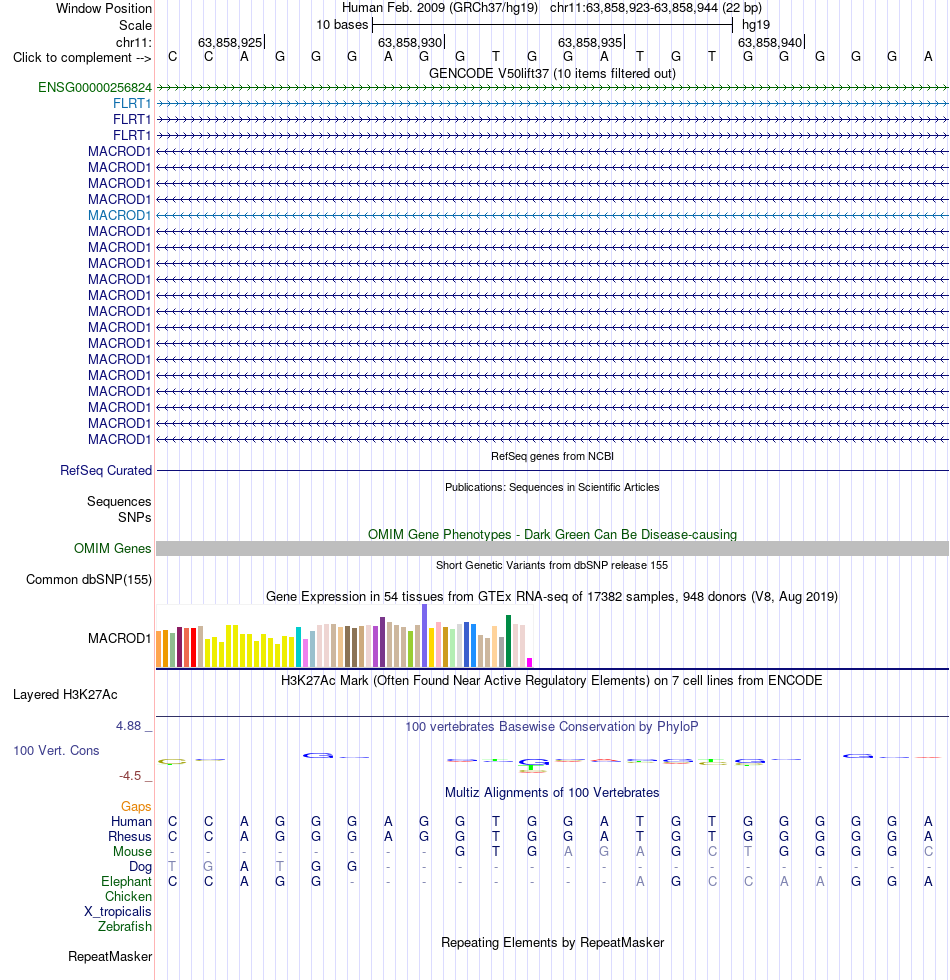The width and height of the screenshot is (950, 980).
Task: Click the RepeatMasker track label
Action: [110, 956]
